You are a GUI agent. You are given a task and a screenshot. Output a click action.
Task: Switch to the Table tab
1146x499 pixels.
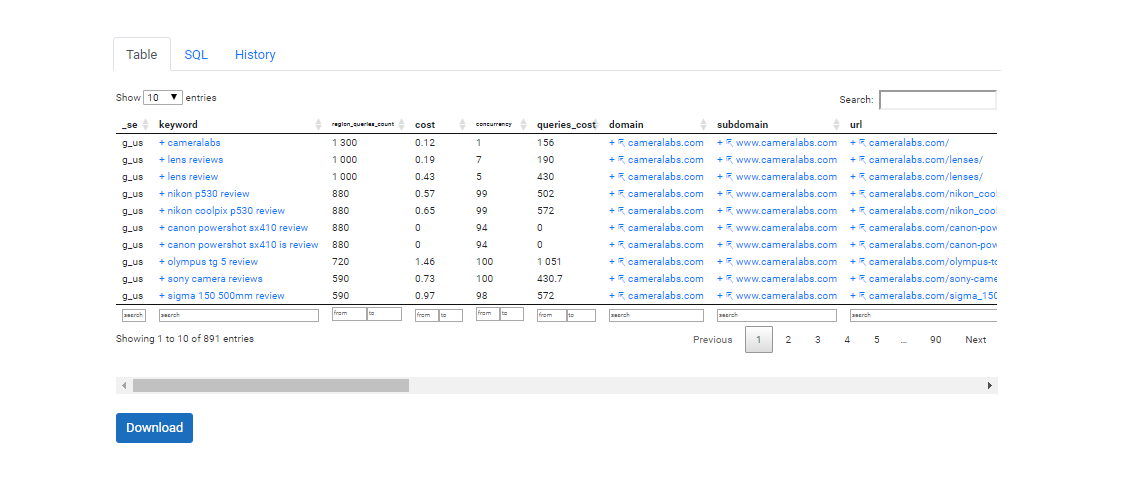[x=142, y=55]
